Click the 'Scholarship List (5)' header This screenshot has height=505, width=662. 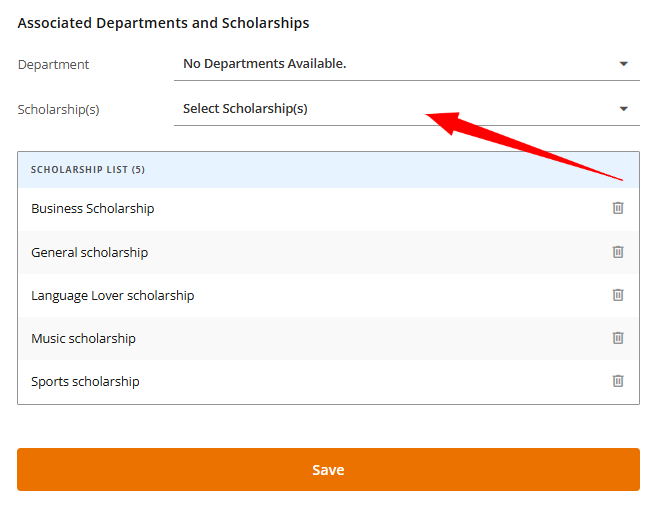(x=88, y=170)
